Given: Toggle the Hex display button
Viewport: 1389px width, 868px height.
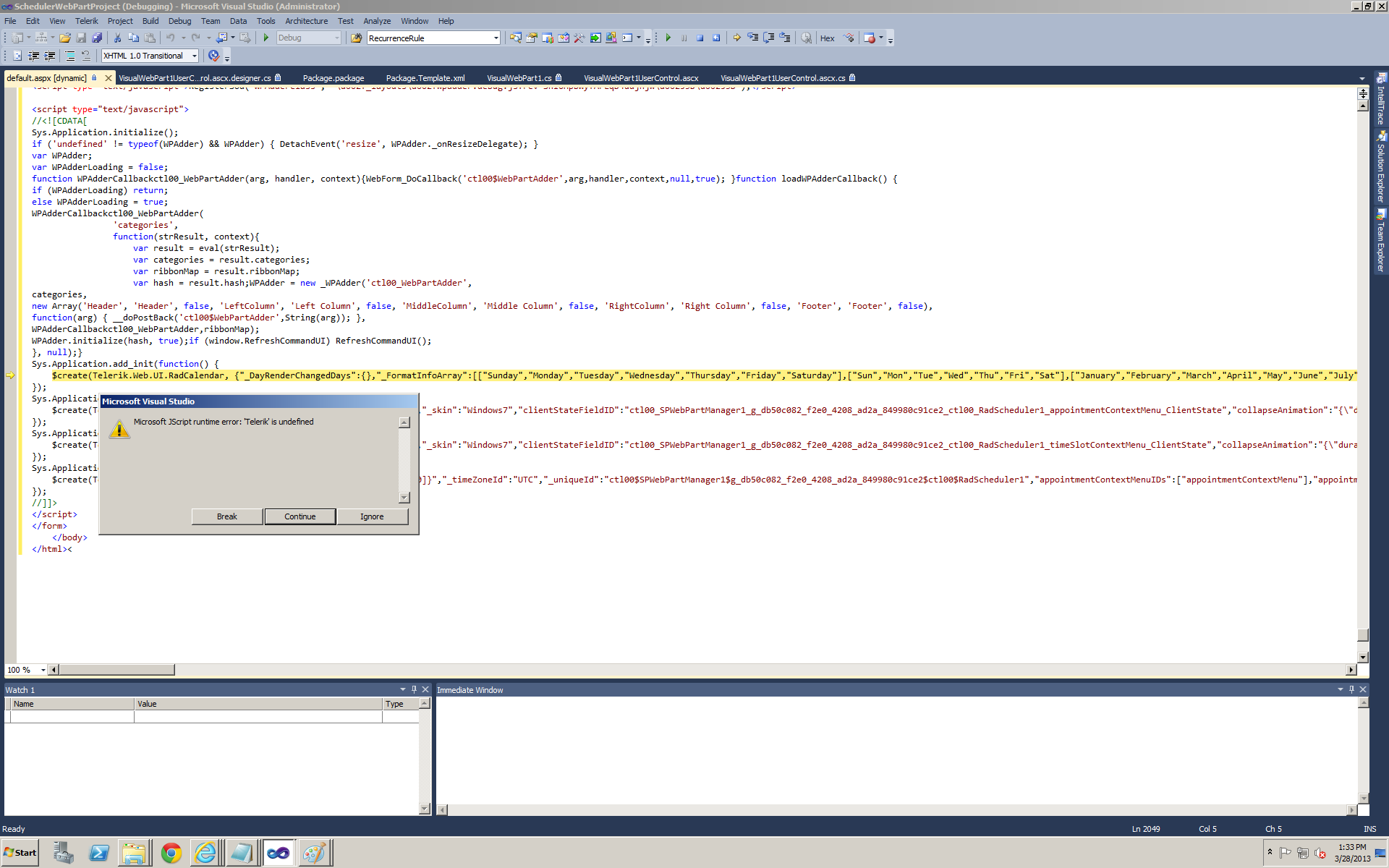Looking at the screenshot, I should tap(827, 38).
